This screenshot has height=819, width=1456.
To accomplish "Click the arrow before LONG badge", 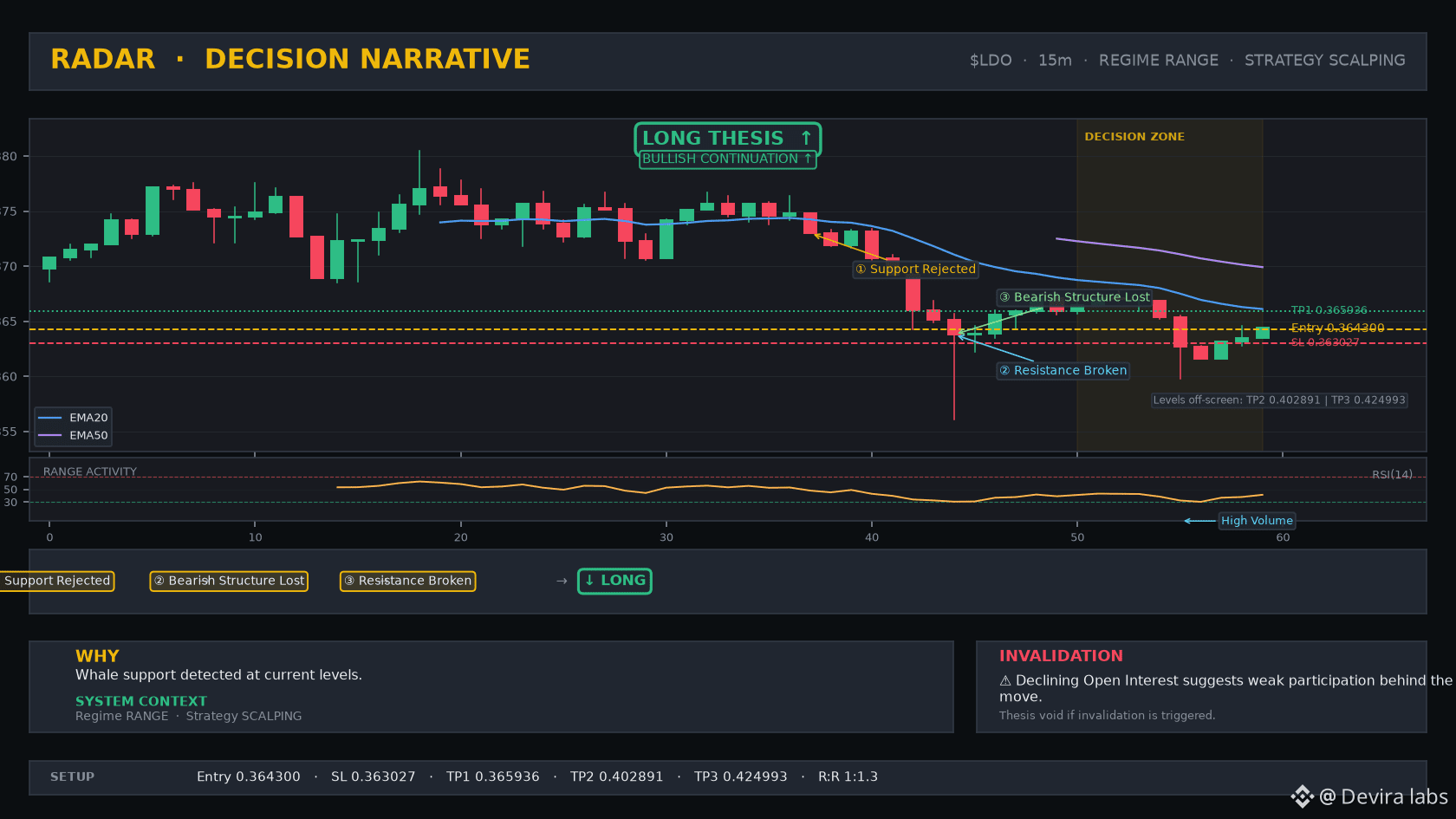I will 562,581.
